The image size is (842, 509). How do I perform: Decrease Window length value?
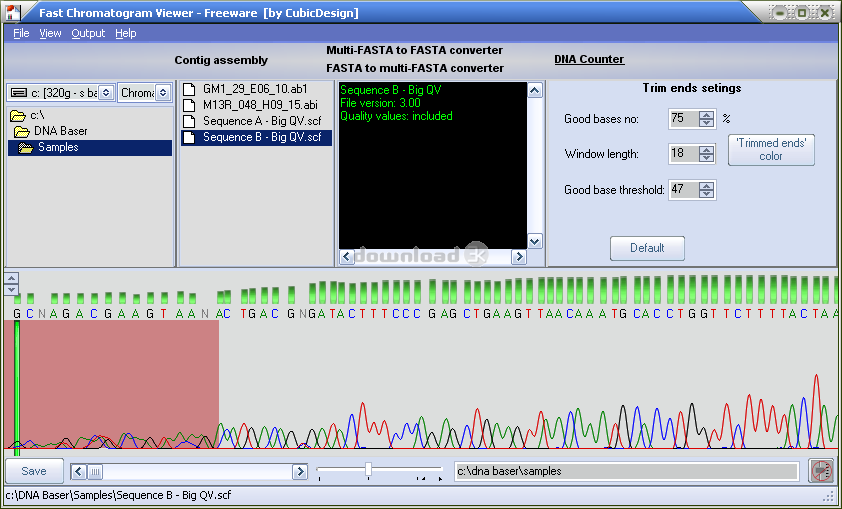click(707, 158)
